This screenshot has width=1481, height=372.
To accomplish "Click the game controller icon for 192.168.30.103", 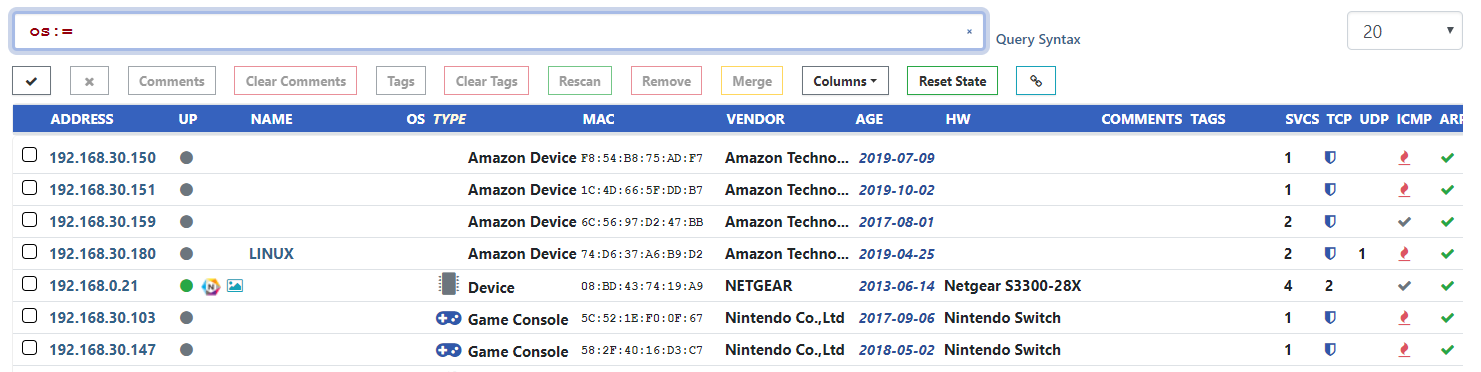I will coord(448,318).
